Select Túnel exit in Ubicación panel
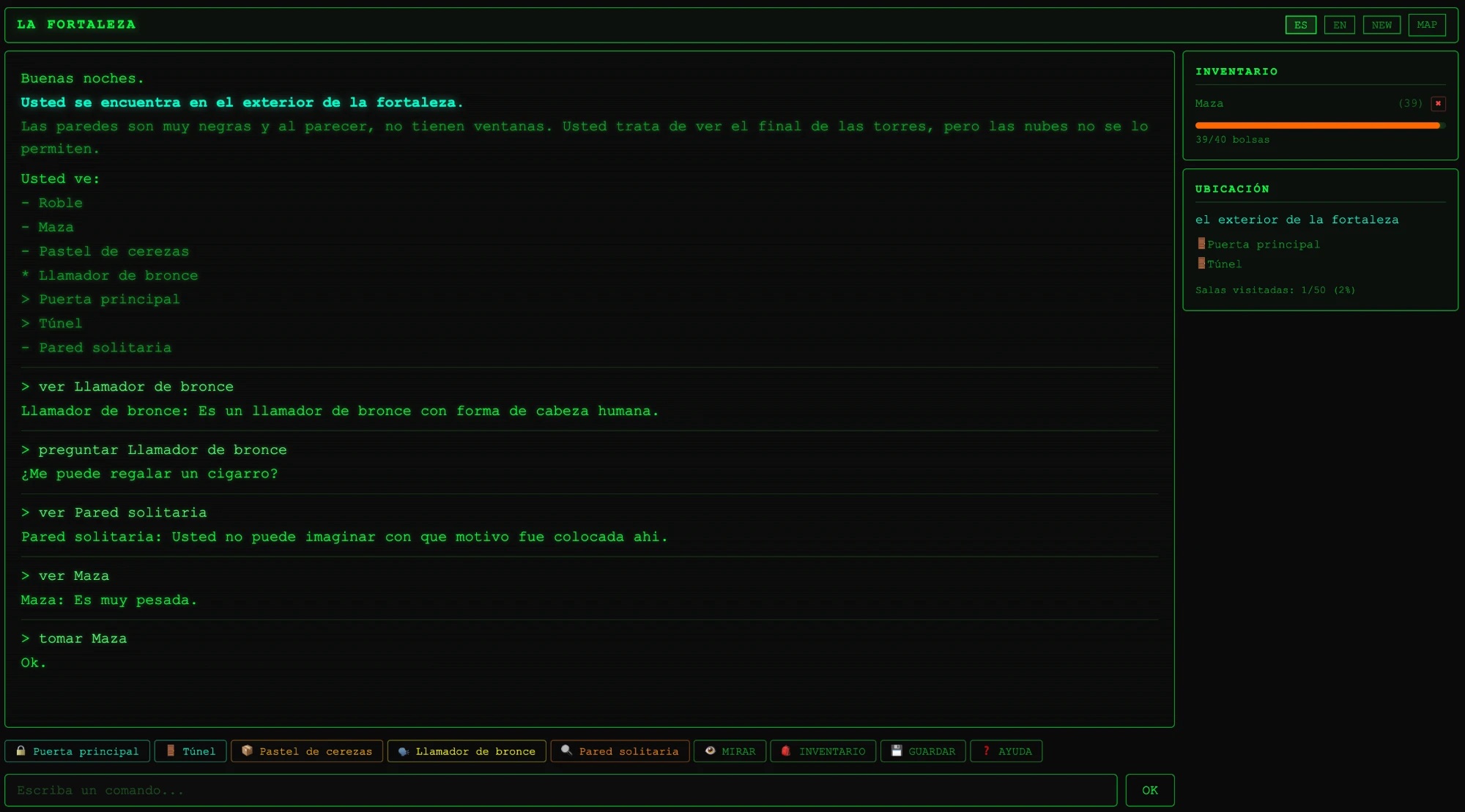 click(1224, 264)
